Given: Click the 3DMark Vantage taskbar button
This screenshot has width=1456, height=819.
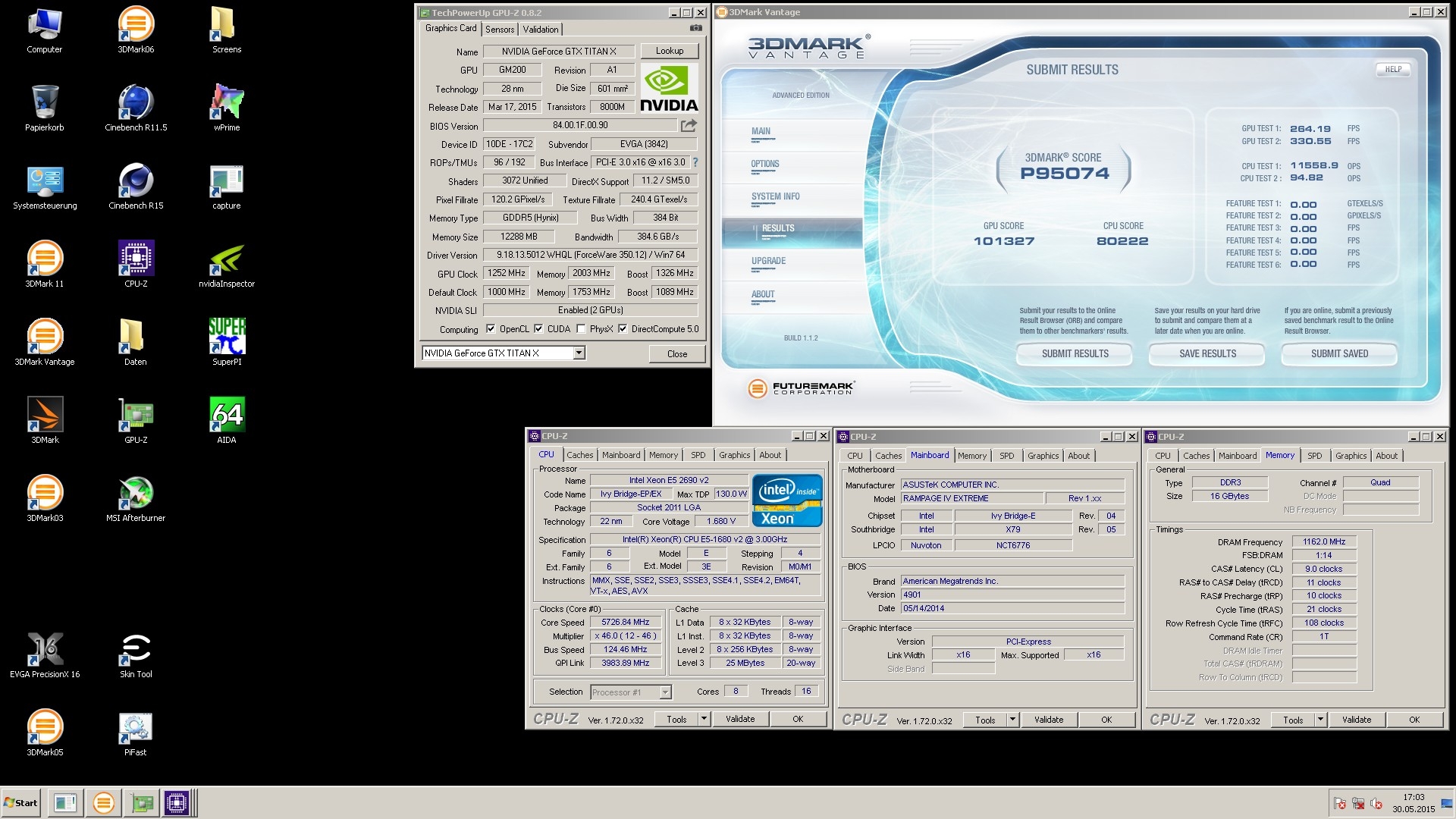Looking at the screenshot, I should pyautogui.click(x=104, y=803).
